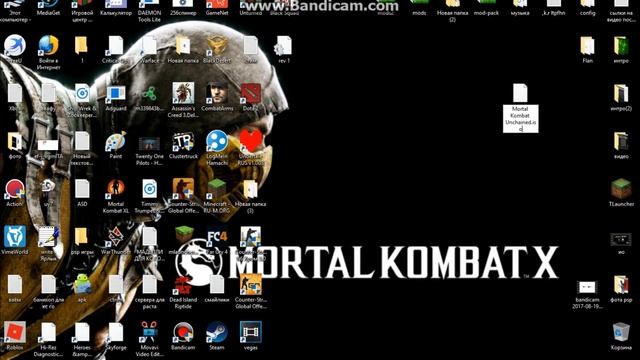Image resolution: width=640 pixels, height=360 pixels.
Task: Open the ASD file
Action: coord(82,189)
